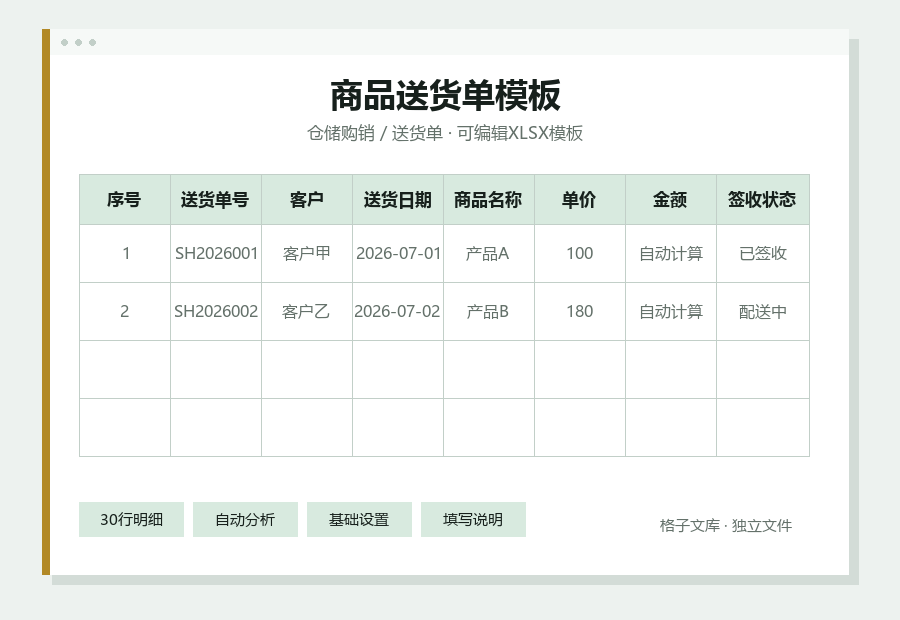Select the unit price 100 cell
Image resolution: width=900 pixels, height=620 pixels.
coord(580,253)
